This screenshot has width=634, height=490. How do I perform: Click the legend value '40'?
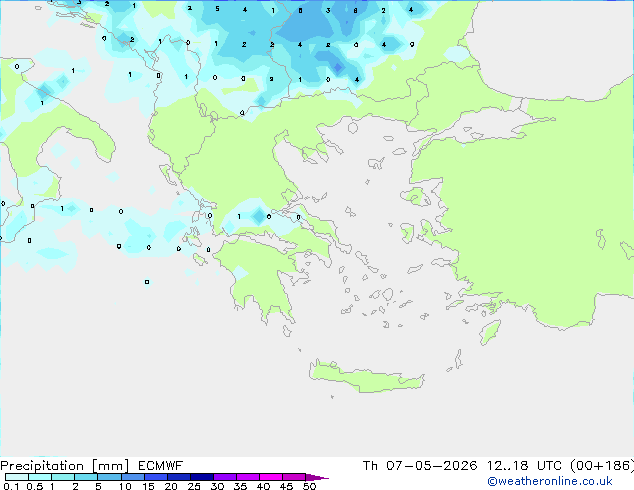(263, 486)
